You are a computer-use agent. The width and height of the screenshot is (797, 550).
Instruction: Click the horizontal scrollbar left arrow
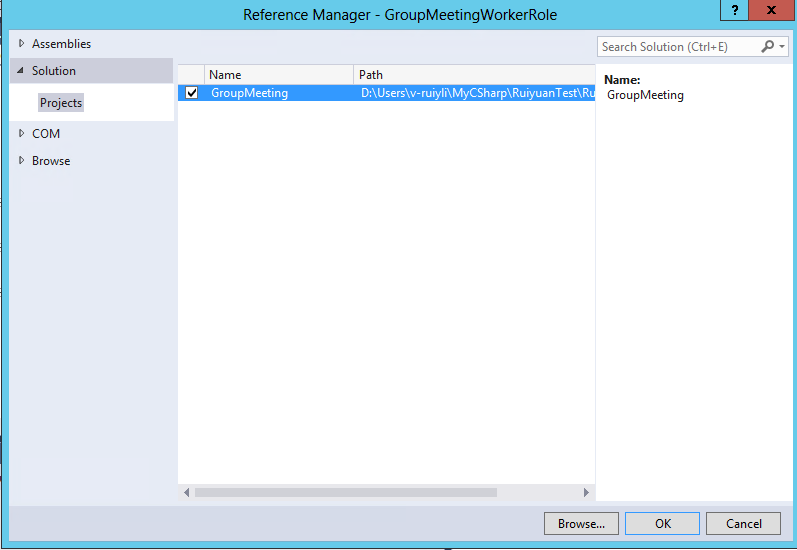coord(186,492)
